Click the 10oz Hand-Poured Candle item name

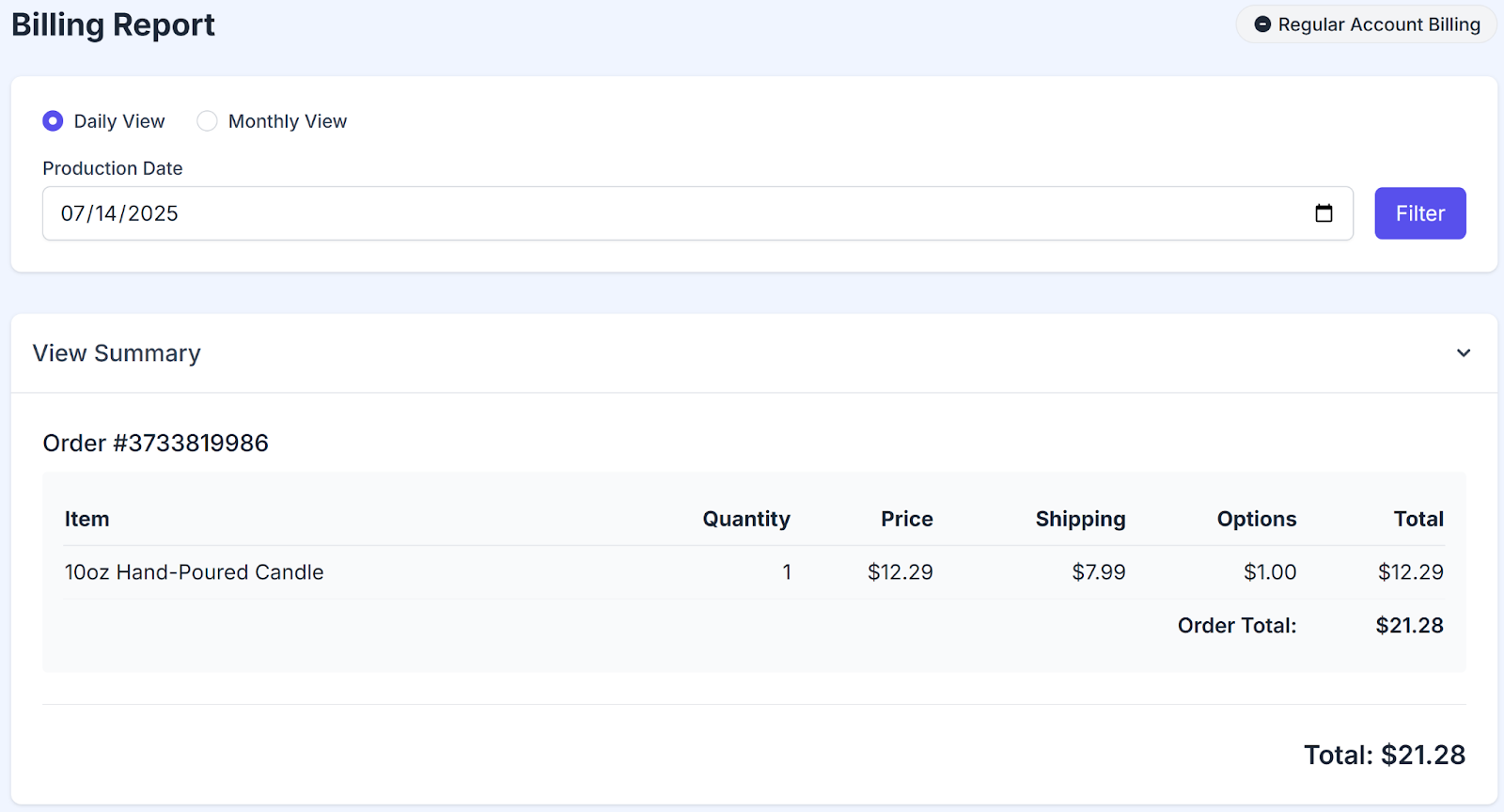pos(194,572)
